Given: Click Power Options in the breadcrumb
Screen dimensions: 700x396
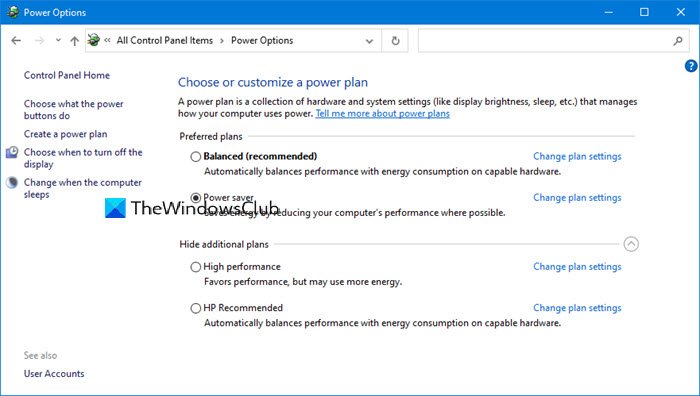Looking at the screenshot, I should [262, 40].
